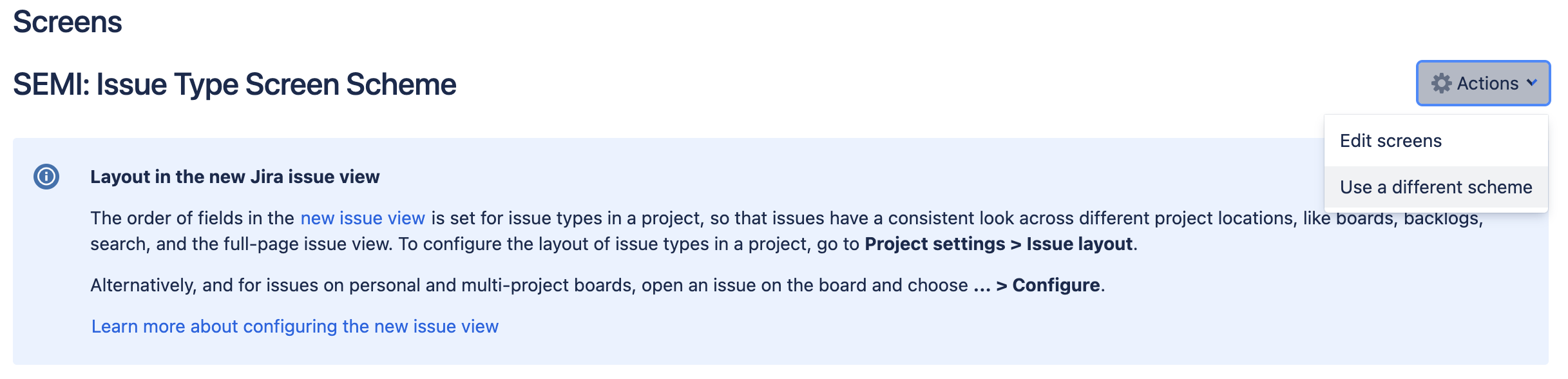Click the Layout in the new Jira issue view heading
This screenshot has width=1568, height=379.
[235, 177]
